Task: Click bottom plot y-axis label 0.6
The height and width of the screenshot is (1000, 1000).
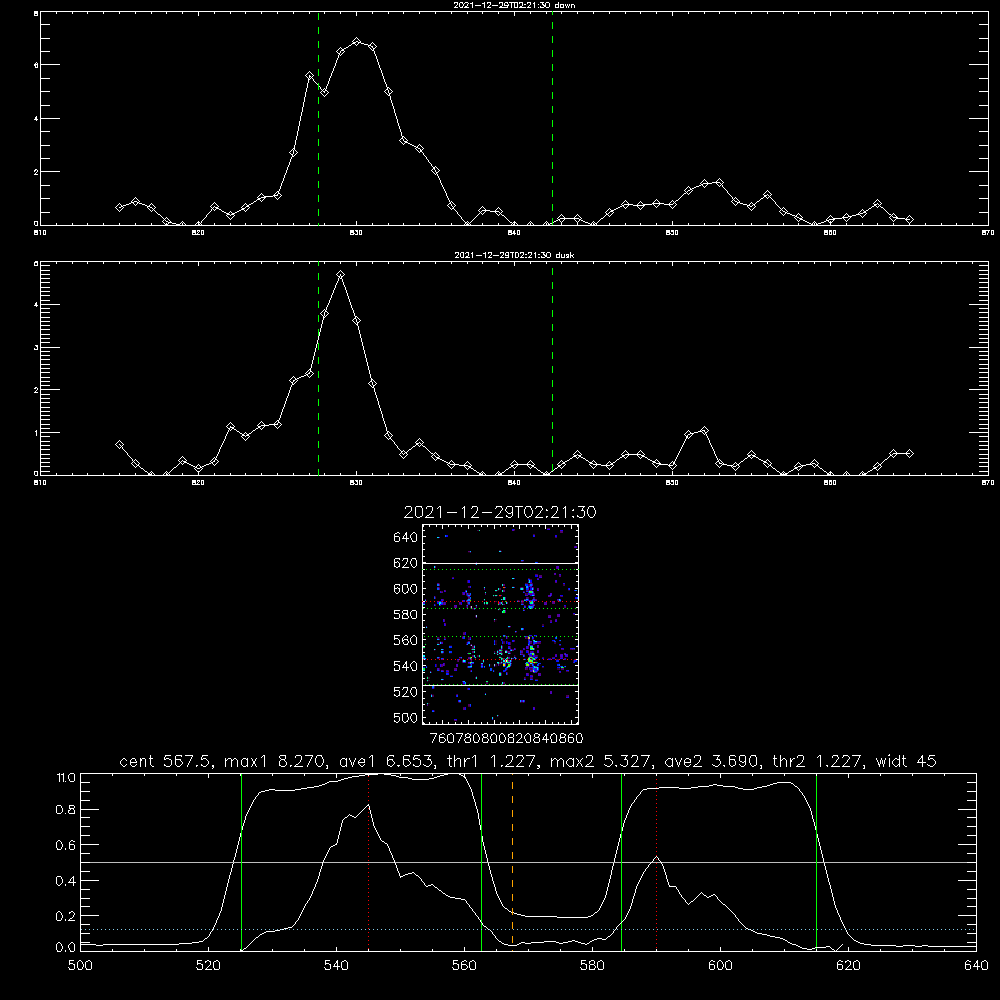Action: (66, 846)
